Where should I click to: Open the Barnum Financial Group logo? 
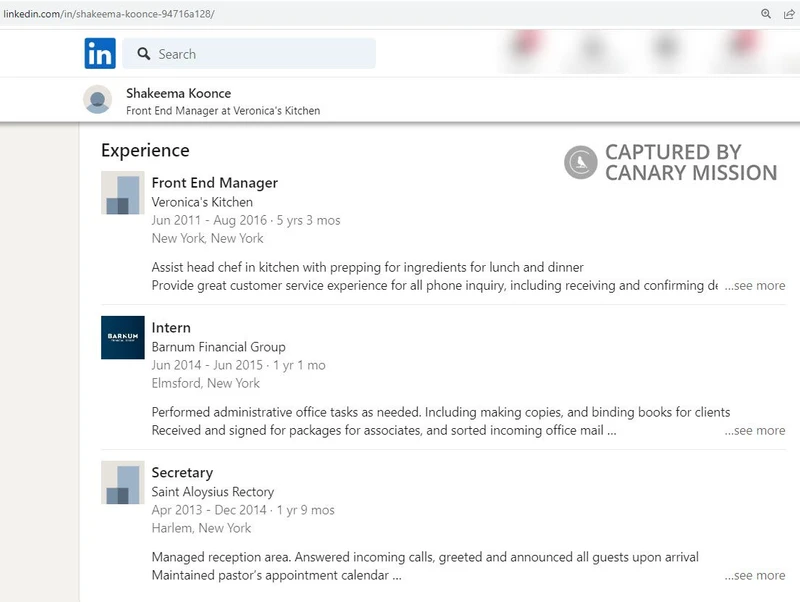click(x=122, y=337)
